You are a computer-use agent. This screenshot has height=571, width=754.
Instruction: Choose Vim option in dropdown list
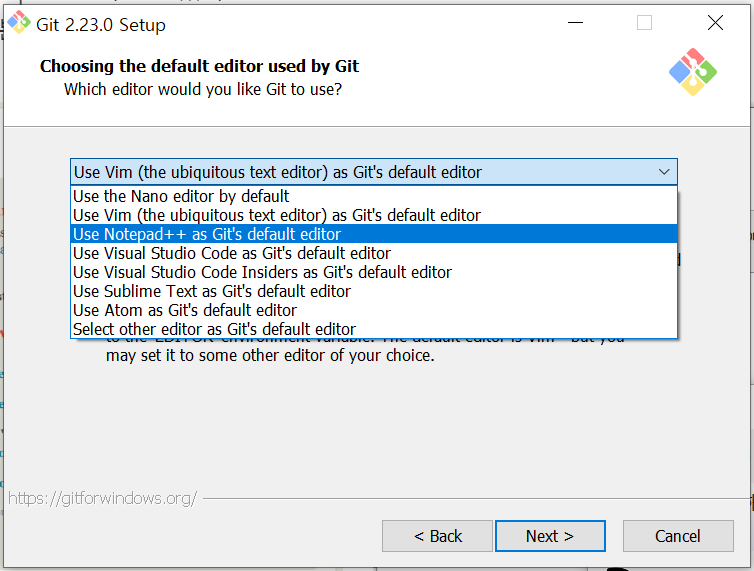374,215
